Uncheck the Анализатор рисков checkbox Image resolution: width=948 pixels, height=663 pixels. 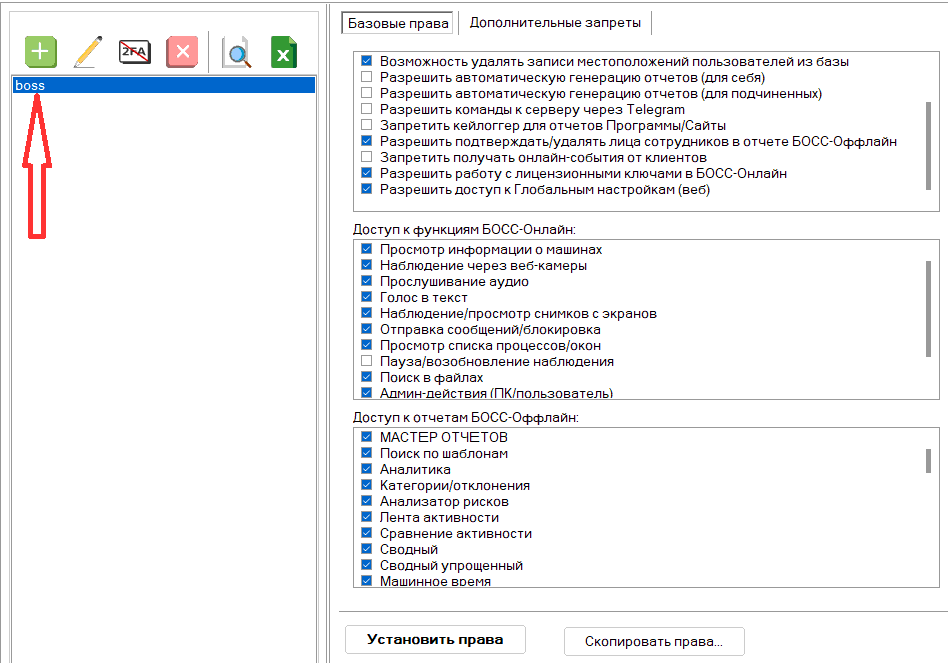point(366,502)
